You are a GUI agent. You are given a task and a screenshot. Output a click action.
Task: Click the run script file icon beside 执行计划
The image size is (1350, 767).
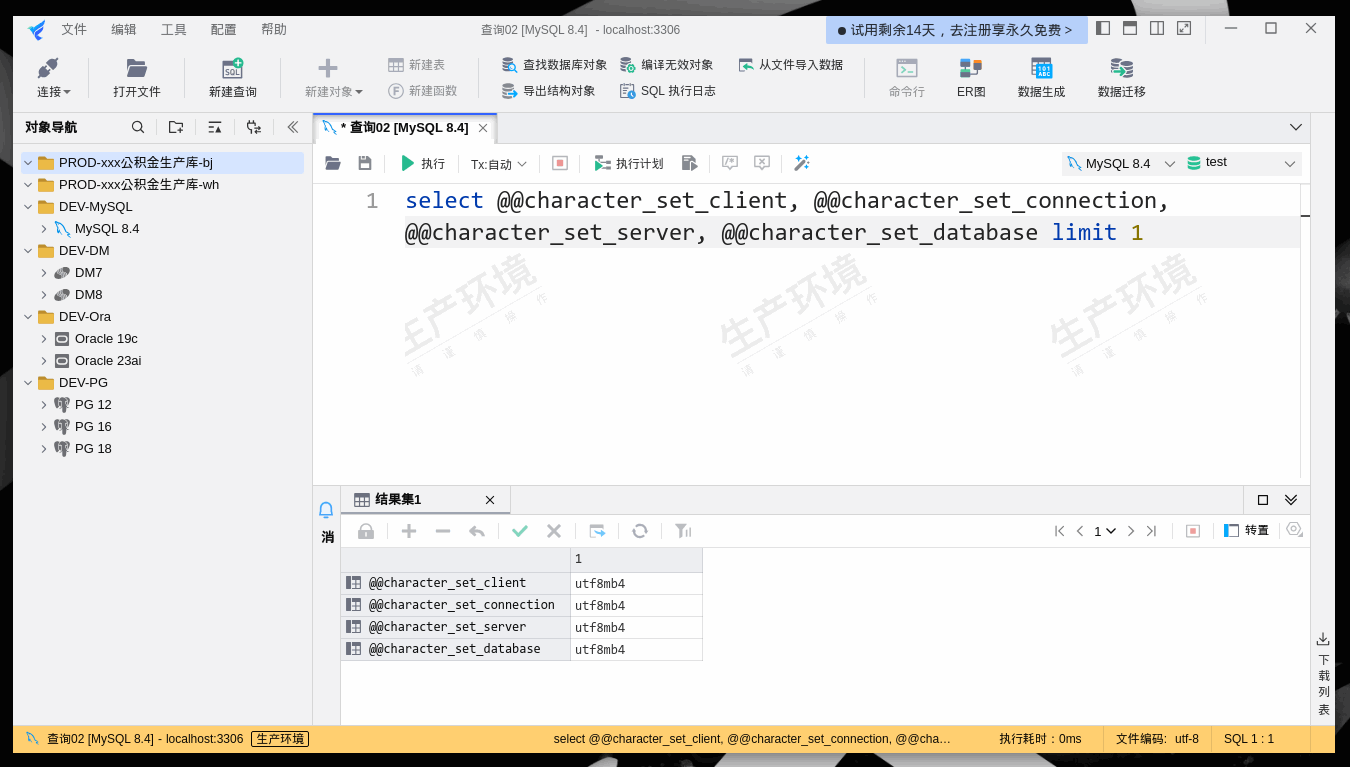tap(689, 163)
